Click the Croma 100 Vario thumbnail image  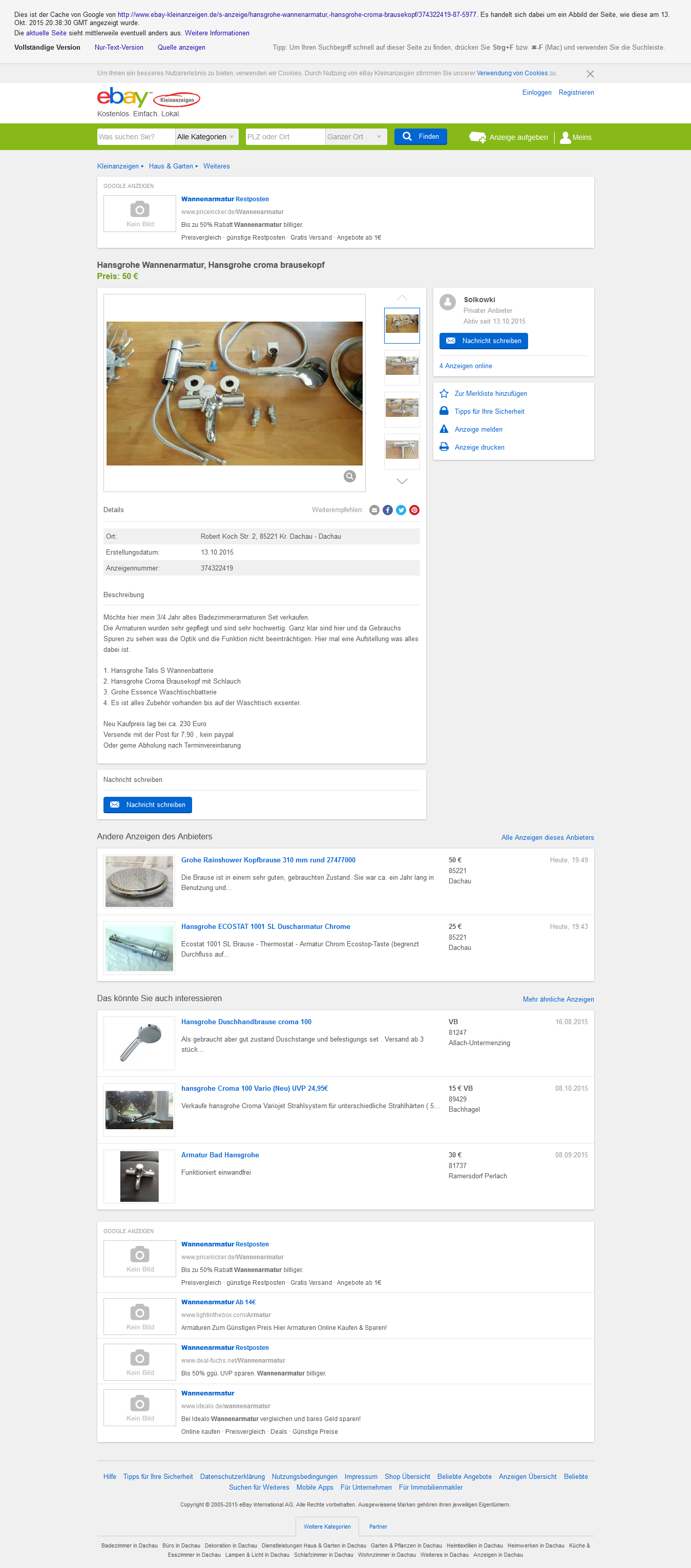(139, 1110)
